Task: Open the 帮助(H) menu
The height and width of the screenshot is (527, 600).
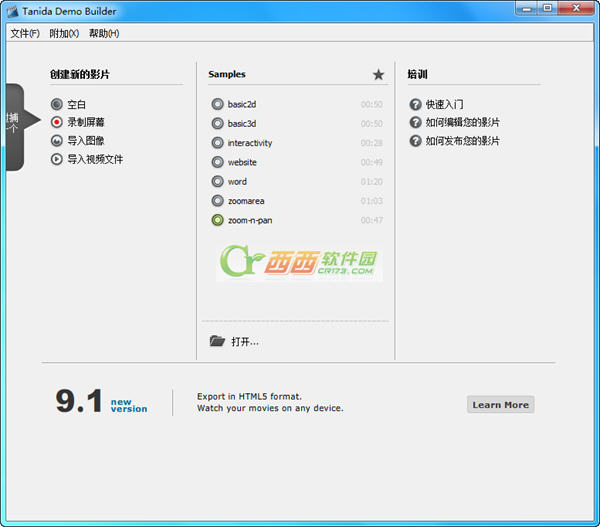Action: click(104, 33)
